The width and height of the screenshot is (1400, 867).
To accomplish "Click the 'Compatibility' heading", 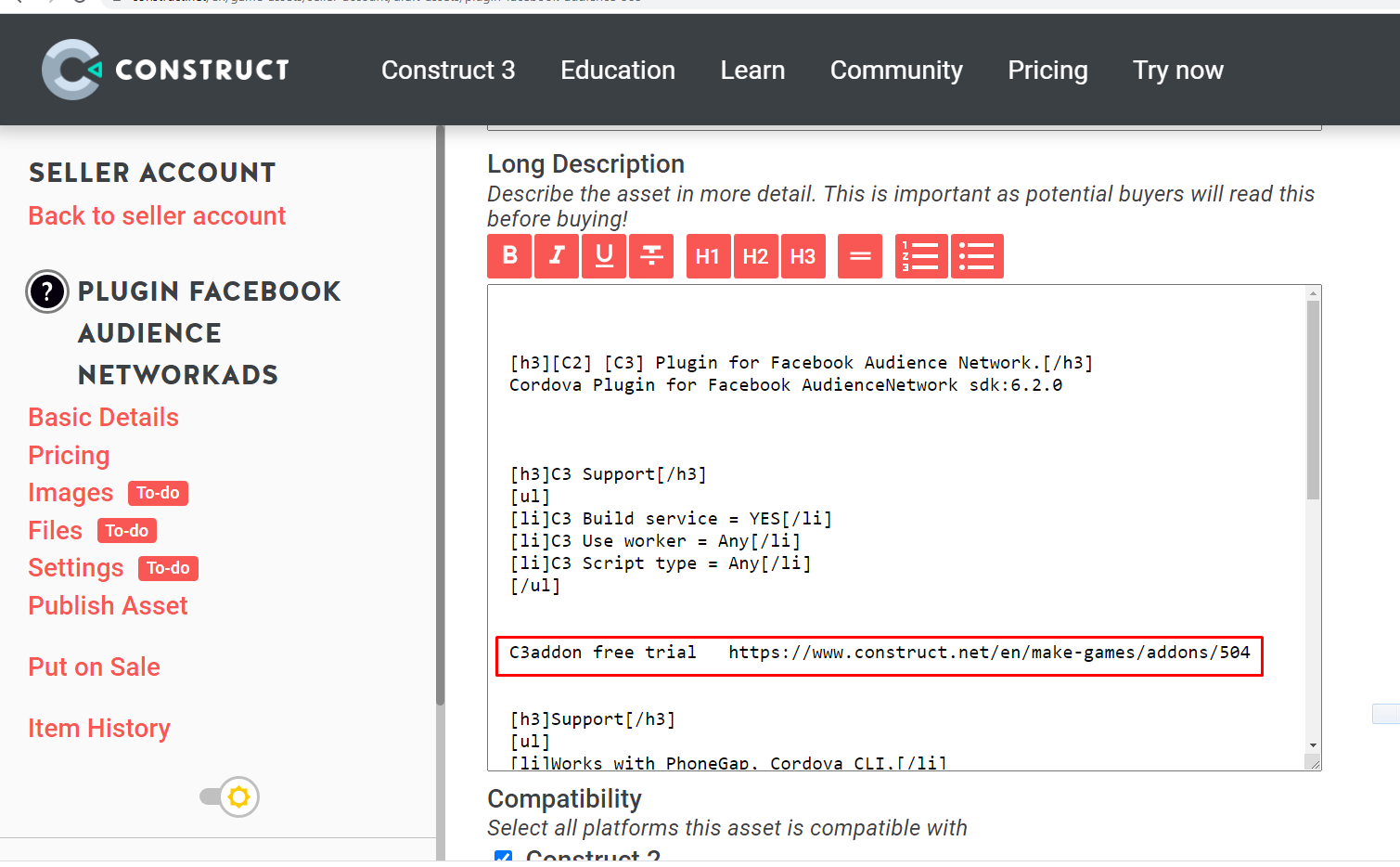I will coord(564,799).
